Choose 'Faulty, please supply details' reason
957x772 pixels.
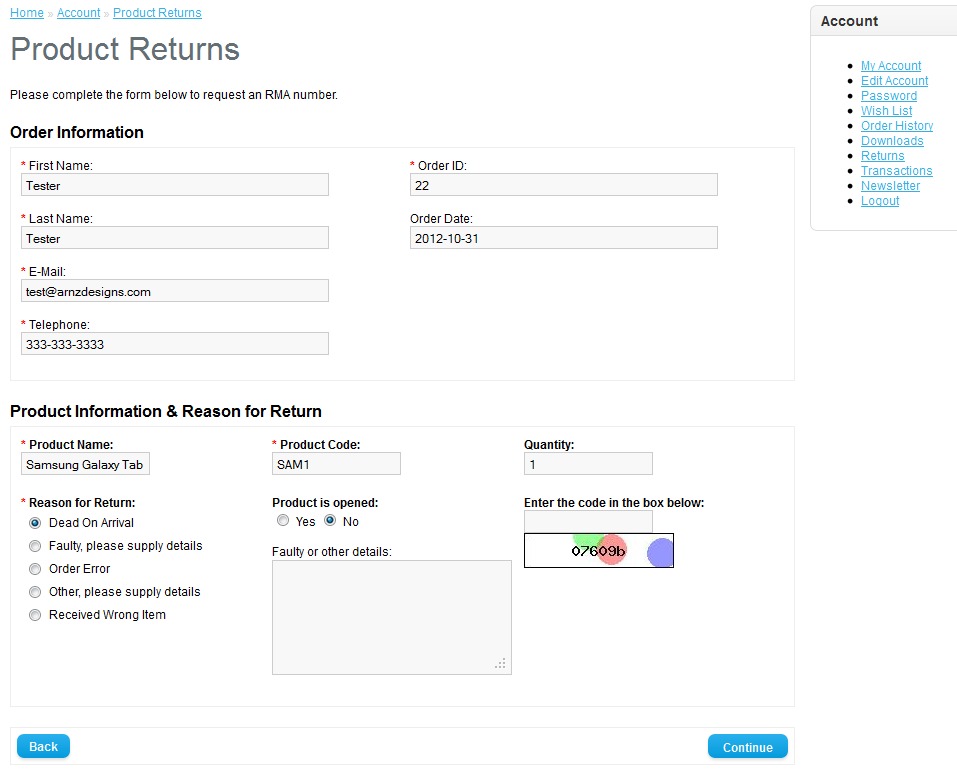pos(35,546)
